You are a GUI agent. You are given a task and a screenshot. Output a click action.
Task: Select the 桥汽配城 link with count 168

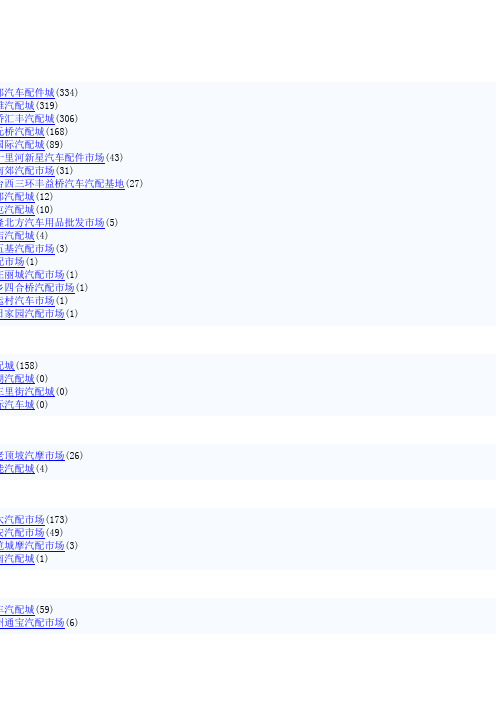tap(22, 132)
